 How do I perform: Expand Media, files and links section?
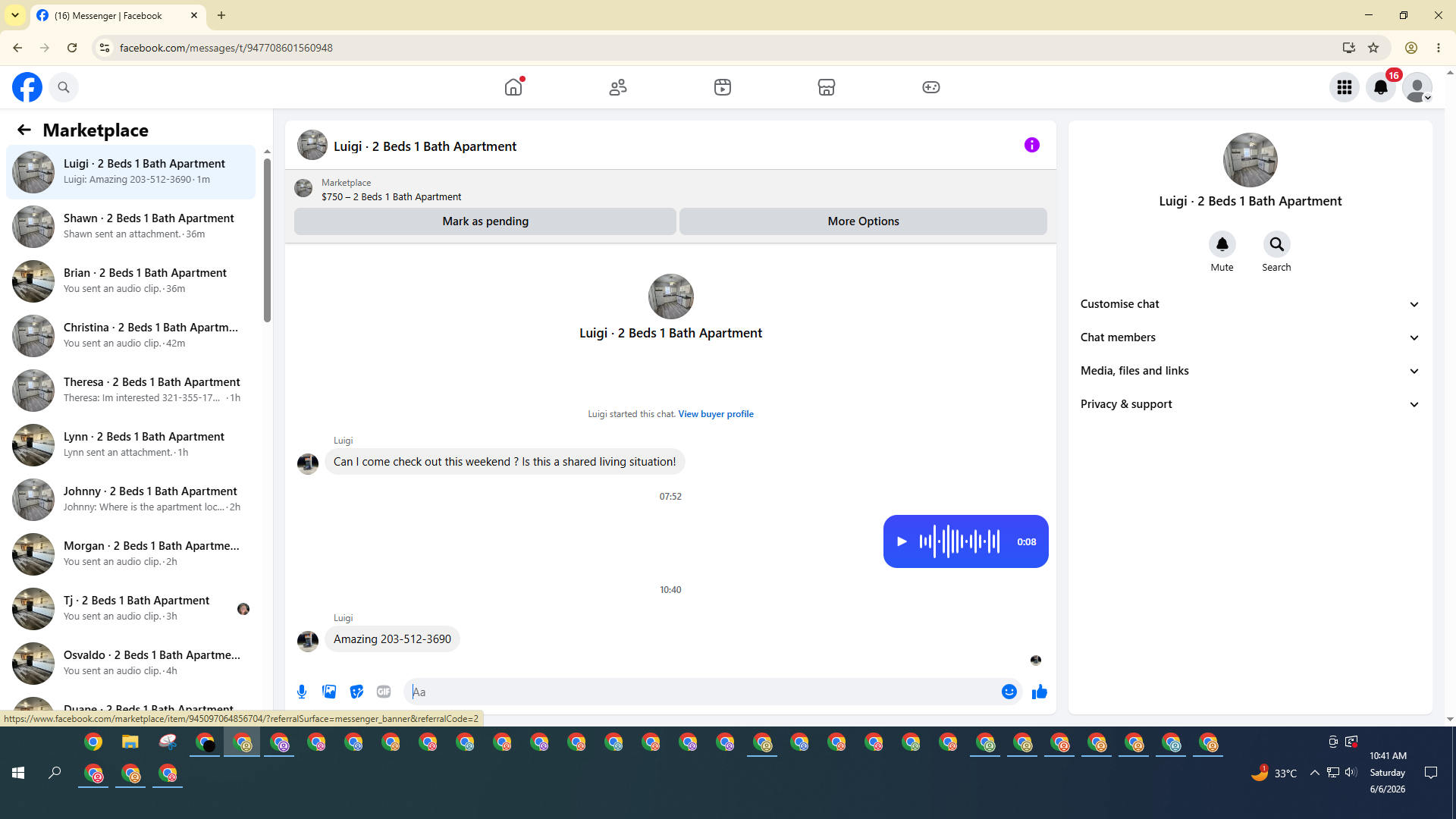pyautogui.click(x=1250, y=371)
